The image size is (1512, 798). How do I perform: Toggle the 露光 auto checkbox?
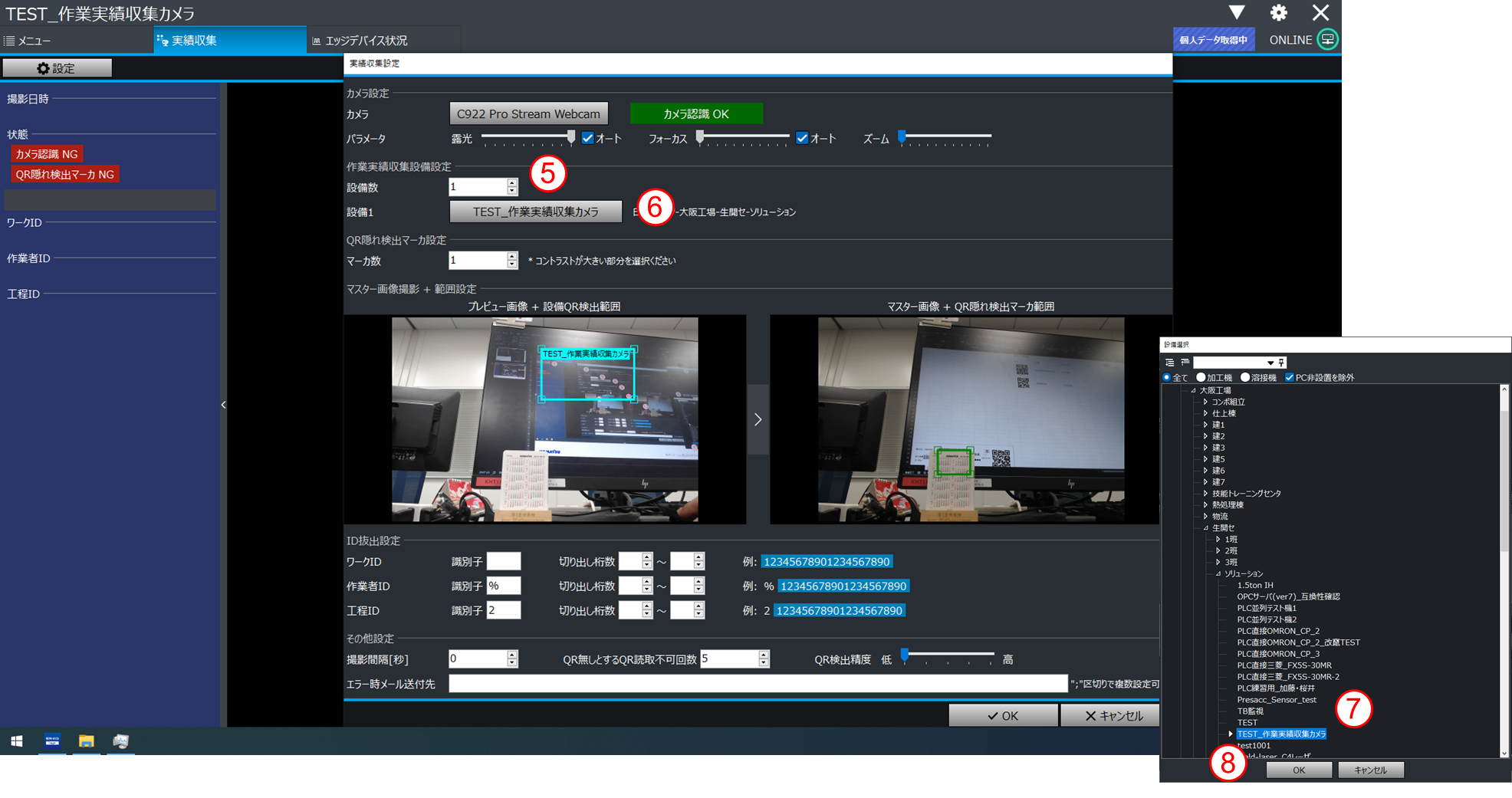click(588, 138)
